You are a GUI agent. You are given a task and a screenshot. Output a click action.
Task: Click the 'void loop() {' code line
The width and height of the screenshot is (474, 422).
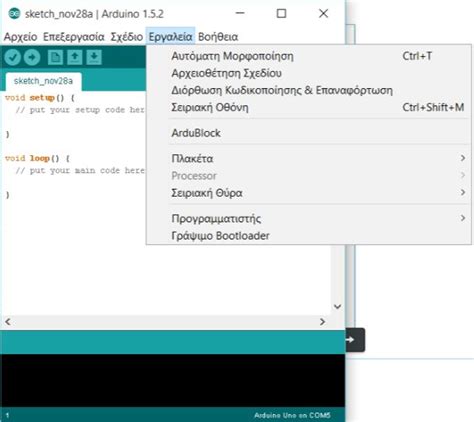(x=37, y=158)
